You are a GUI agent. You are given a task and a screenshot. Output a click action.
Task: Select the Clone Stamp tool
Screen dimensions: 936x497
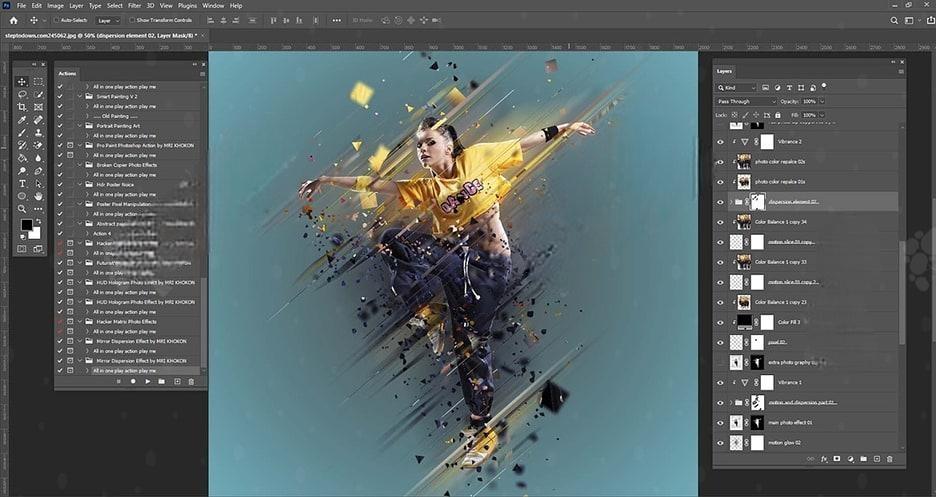[38, 133]
